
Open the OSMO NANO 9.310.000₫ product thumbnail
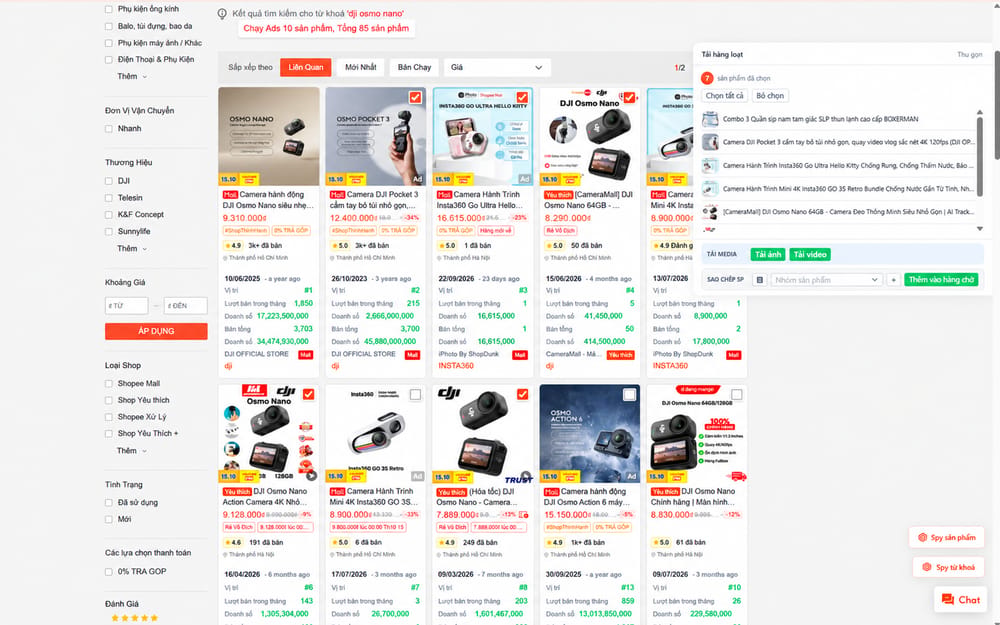pyautogui.click(x=268, y=136)
